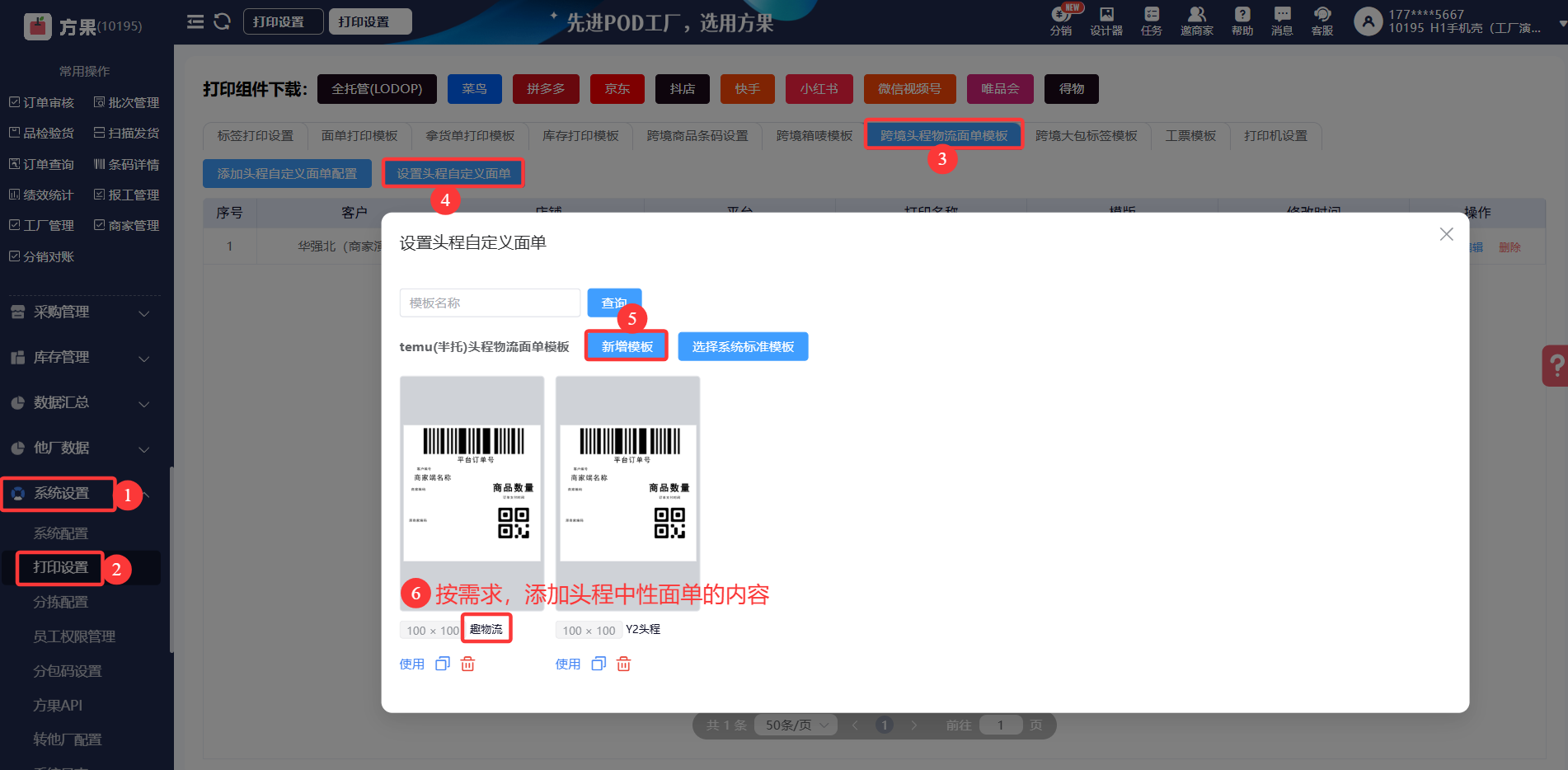The image size is (1568, 770).
Task: Open the 任务 tasks icon
Action: pyautogui.click(x=1152, y=21)
